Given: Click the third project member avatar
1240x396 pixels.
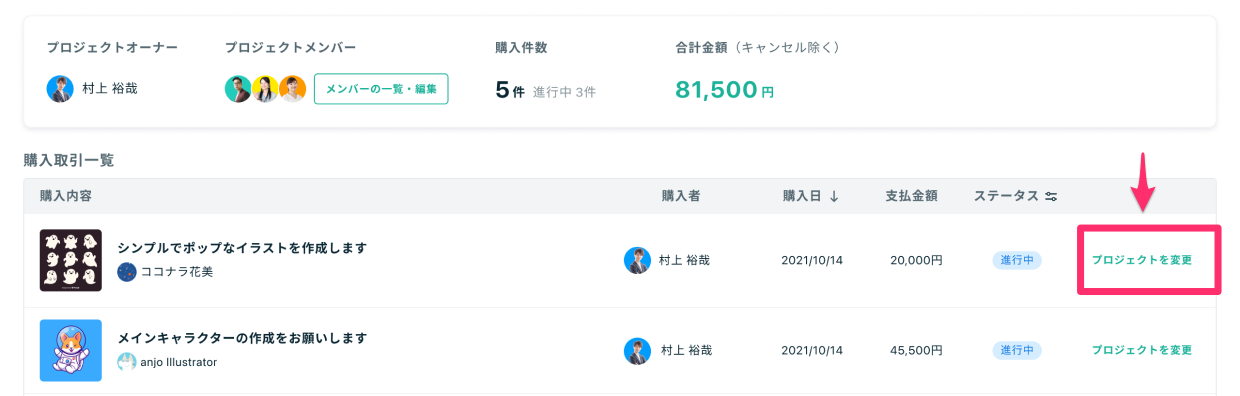Looking at the screenshot, I should click(292, 89).
